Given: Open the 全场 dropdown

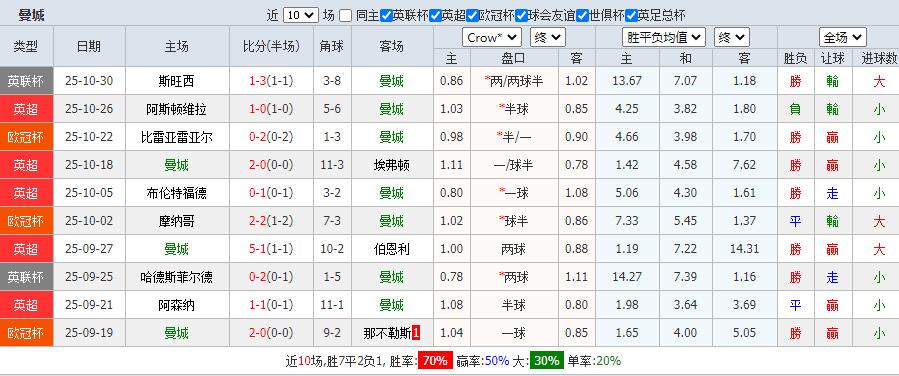Looking at the screenshot, I should (842, 38).
